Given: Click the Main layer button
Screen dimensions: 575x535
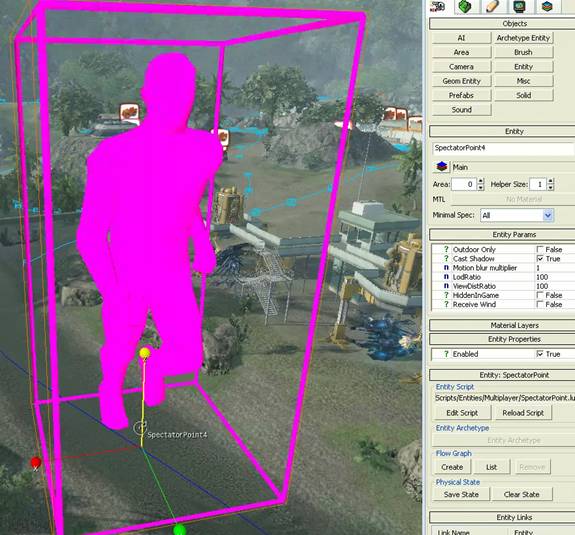Looking at the screenshot, I should click(x=513, y=167).
